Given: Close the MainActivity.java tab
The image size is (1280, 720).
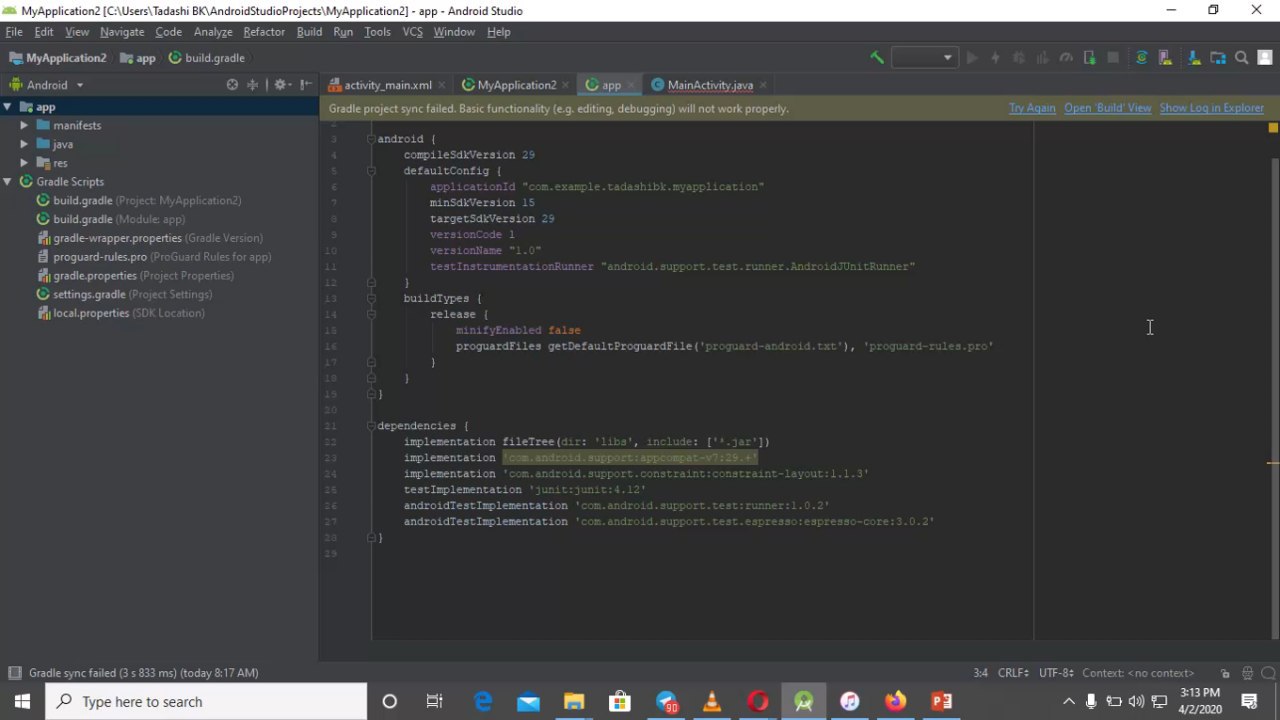Looking at the screenshot, I should (764, 85).
